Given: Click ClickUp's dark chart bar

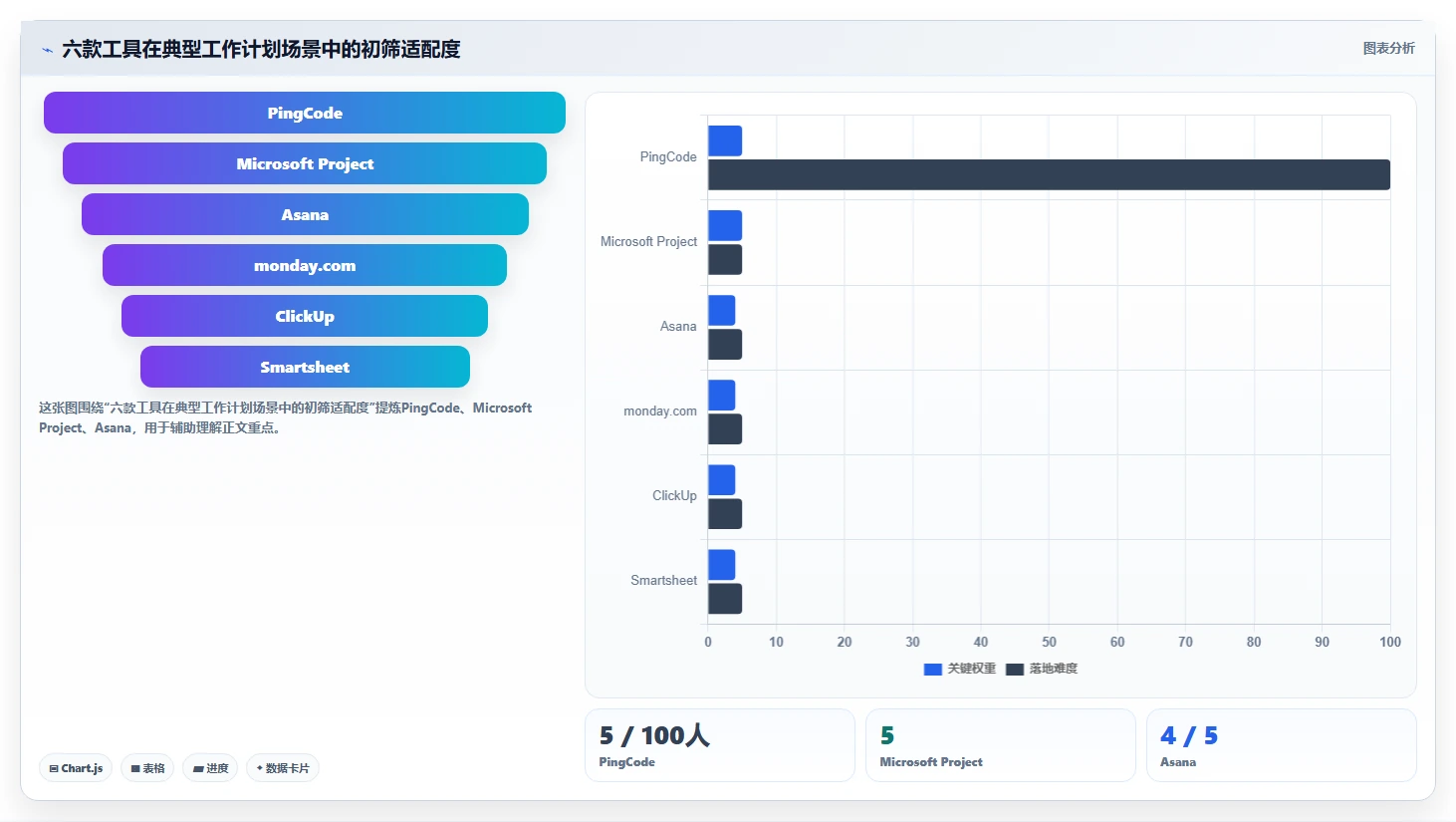Looking at the screenshot, I should (x=725, y=513).
